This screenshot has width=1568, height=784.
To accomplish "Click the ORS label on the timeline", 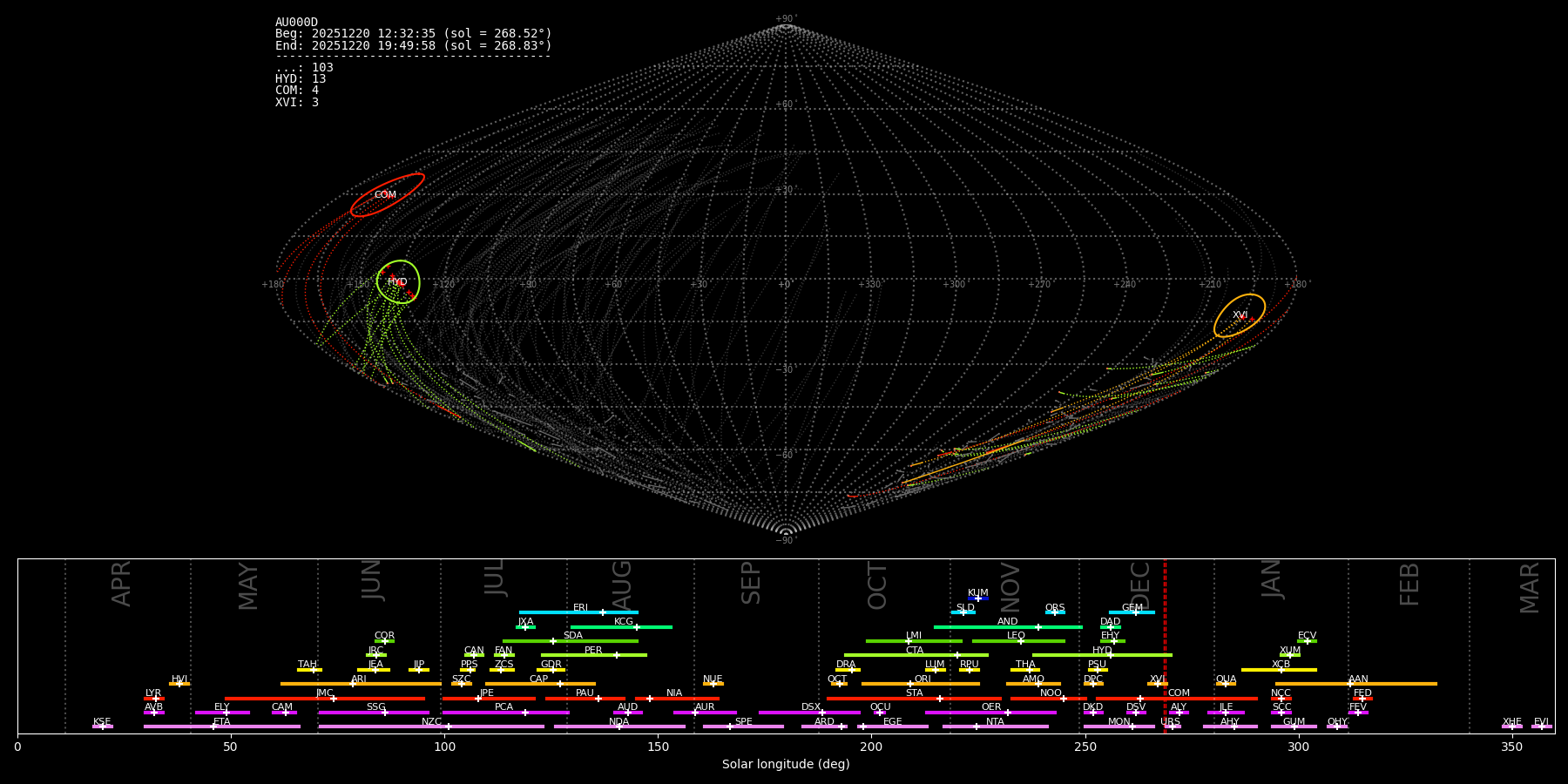I will 1055,608.
